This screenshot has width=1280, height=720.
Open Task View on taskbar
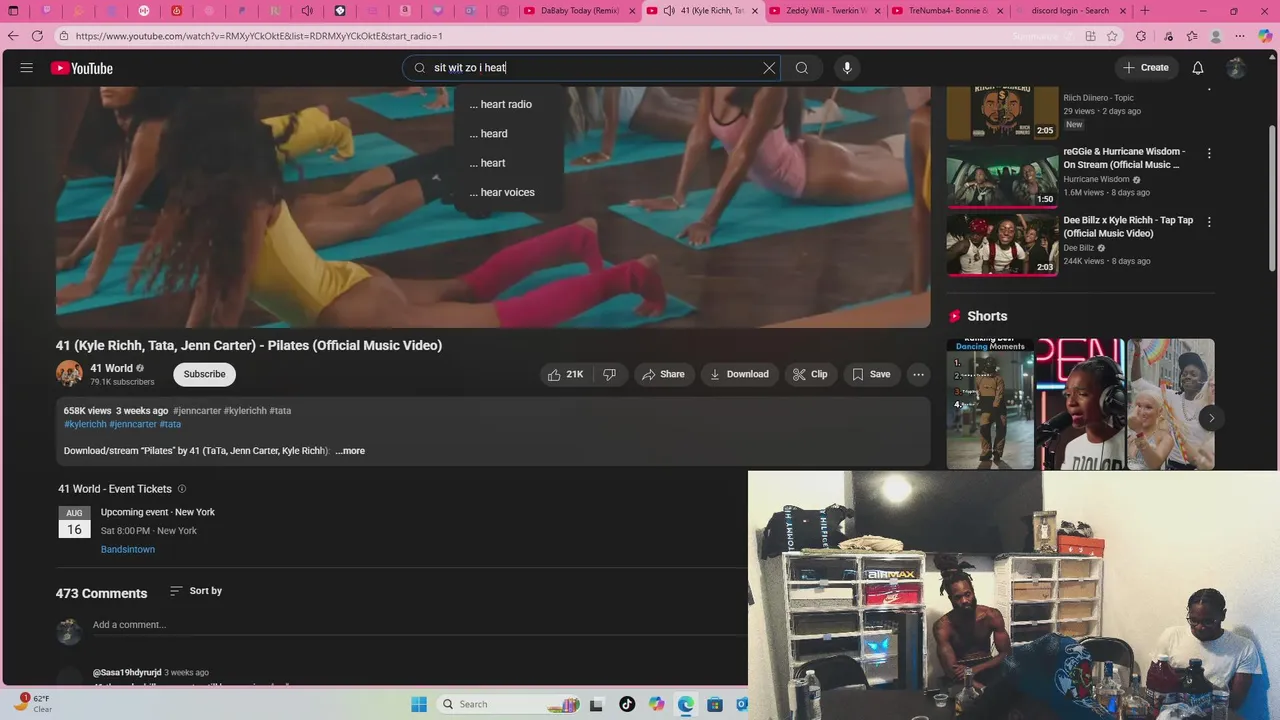[597, 704]
